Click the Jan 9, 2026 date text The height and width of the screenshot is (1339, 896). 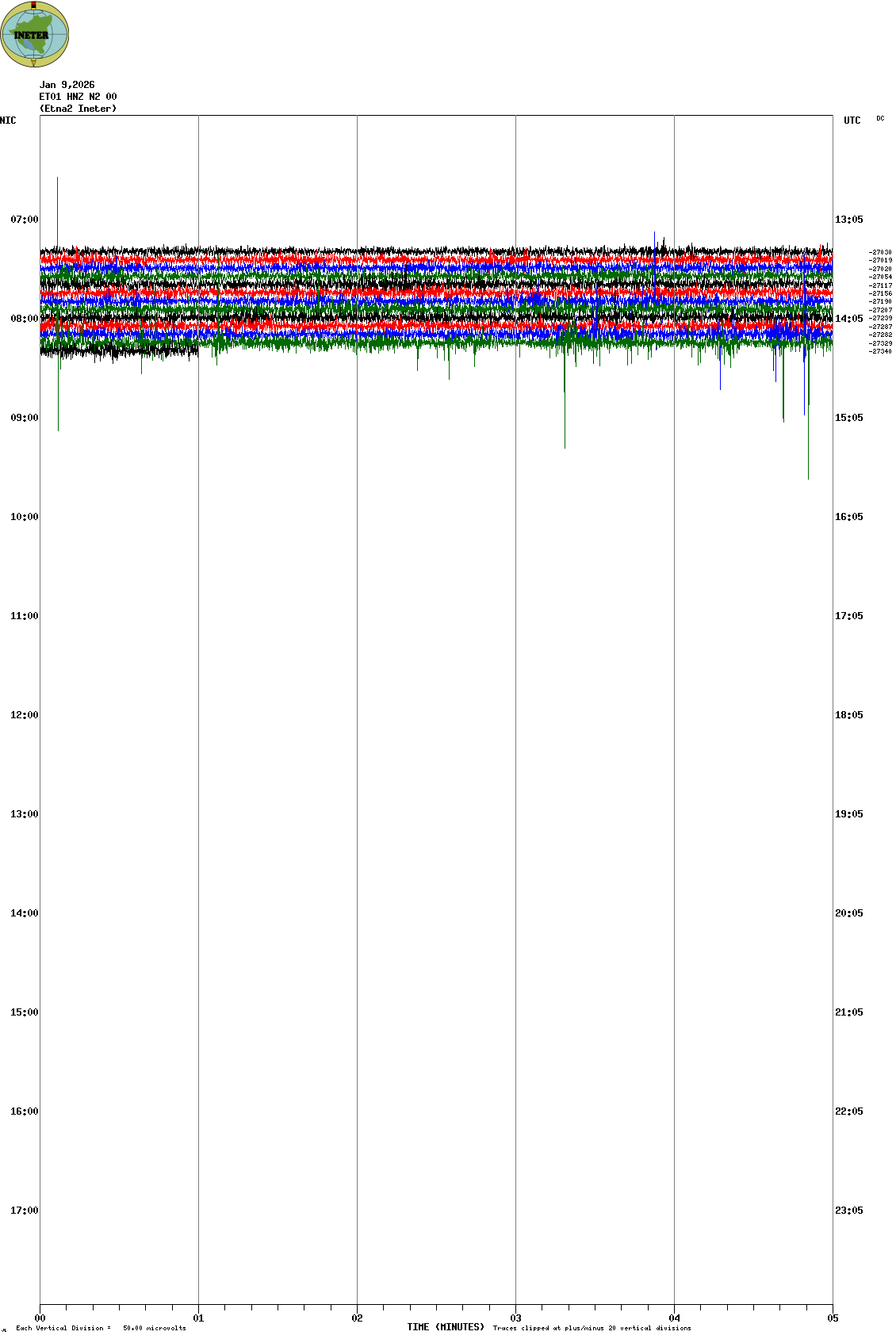[67, 85]
